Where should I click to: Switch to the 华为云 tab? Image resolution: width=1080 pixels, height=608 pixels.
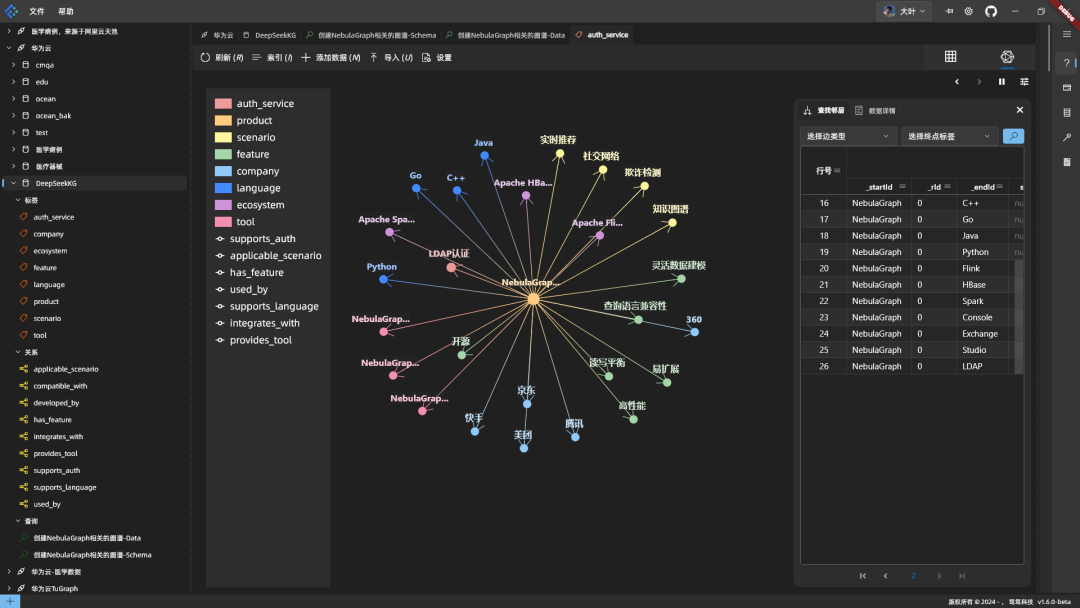click(217, 34)
